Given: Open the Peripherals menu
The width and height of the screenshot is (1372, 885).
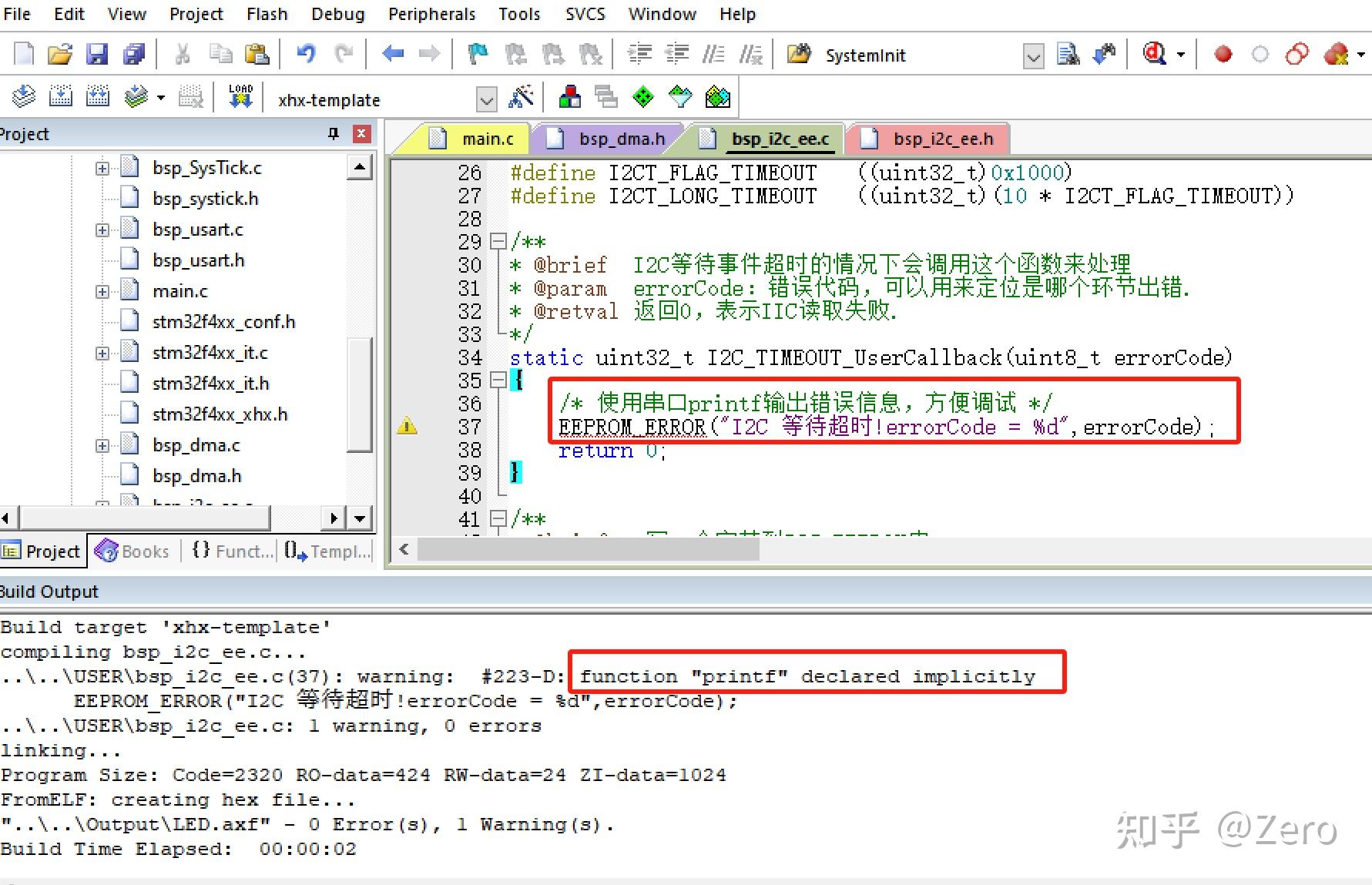Looking at the screenshot, I should (x=431, y=13).
